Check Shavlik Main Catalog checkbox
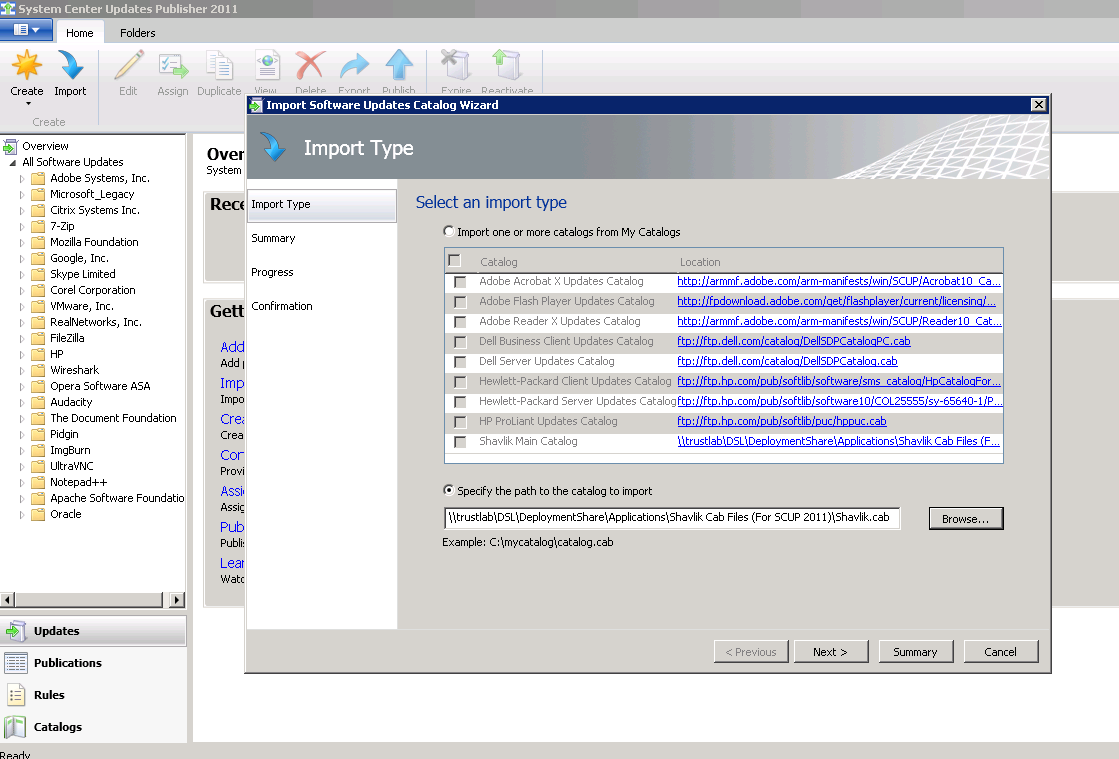Image resolution: width=1119 pixels, height=759 pixels. [460, 442]
